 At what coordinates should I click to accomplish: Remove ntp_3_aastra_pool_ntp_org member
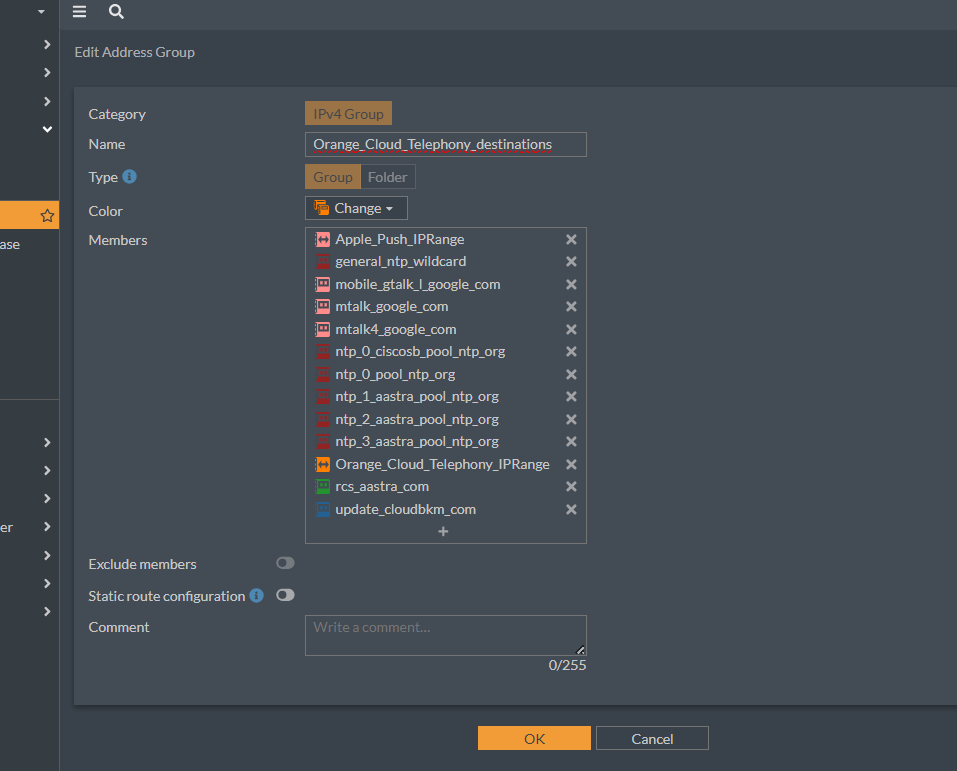pyautogui.click(x=571, y=441)
